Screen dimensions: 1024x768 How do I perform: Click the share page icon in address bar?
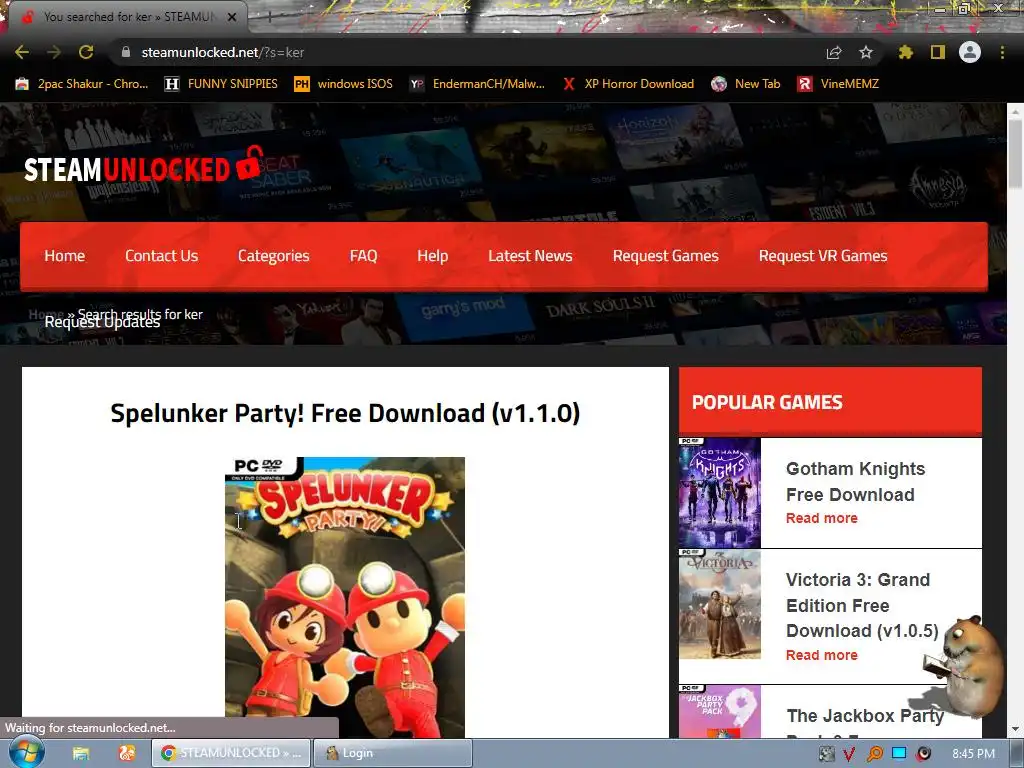tap(834, 52)
